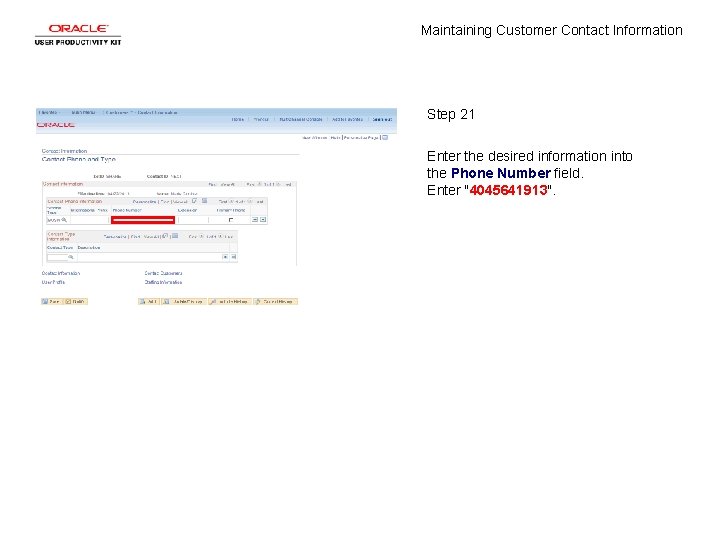Image resolution: width=720 pixels, height=540 pixels.
Task: Open the Staffing Information link
Action: click(163, 282)
